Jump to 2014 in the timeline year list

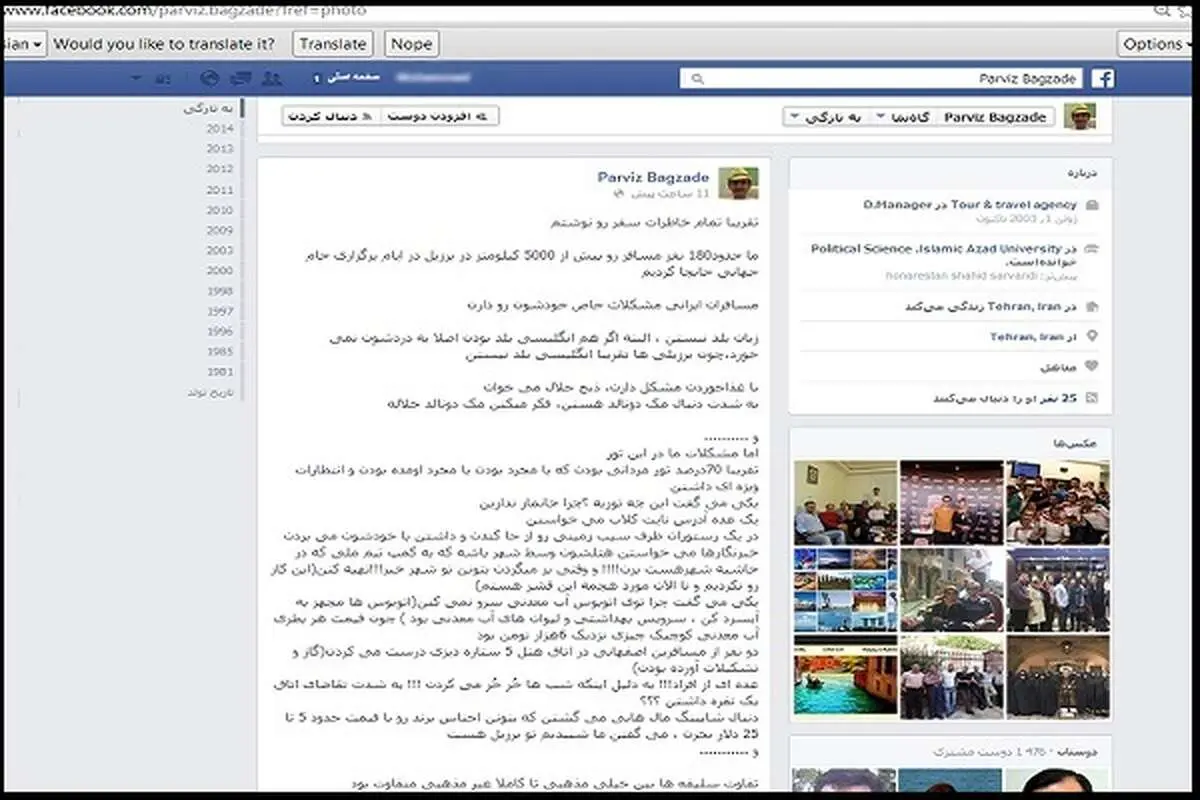click(x=220, y=129)
